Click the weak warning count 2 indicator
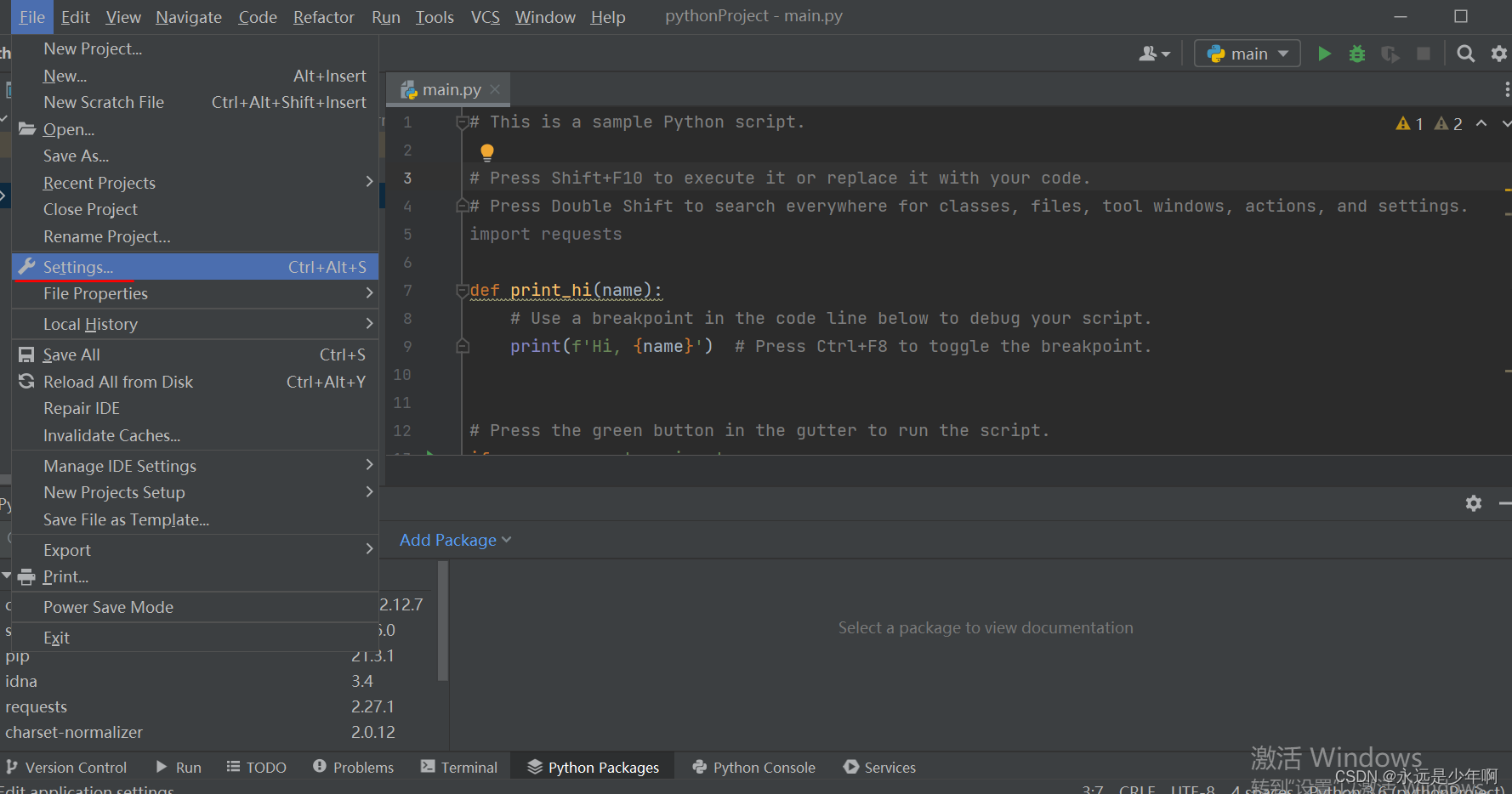This screenshot has width=1512, height=794. pos(1448,124)
